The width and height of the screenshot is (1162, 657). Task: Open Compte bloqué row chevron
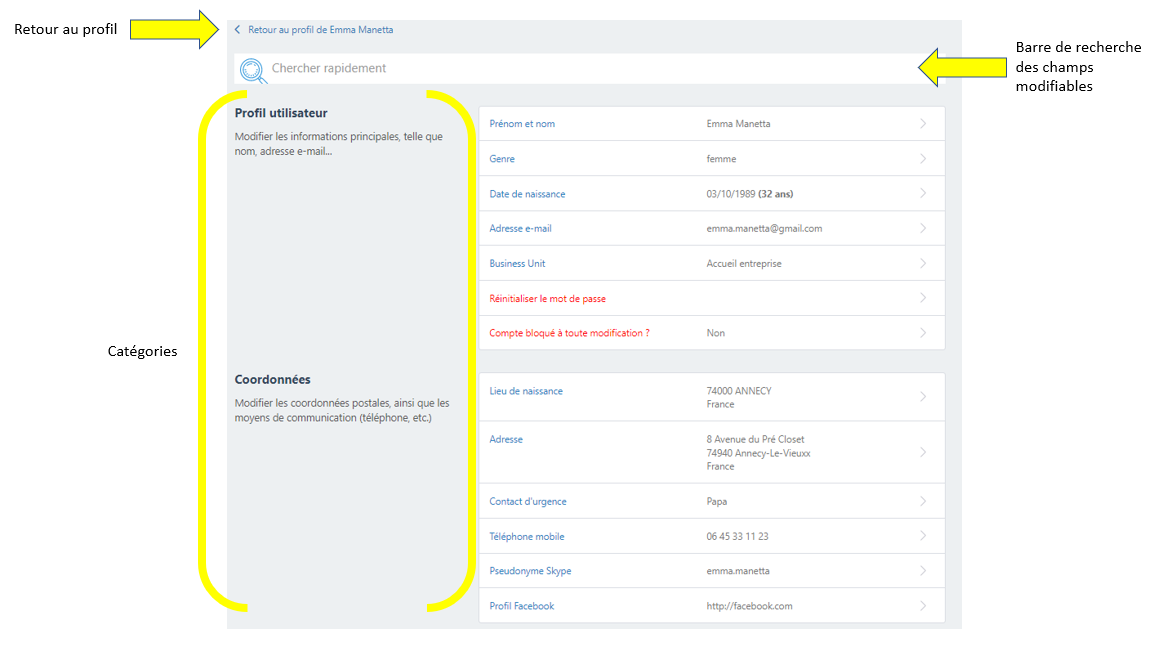click(x=922, y=333)
